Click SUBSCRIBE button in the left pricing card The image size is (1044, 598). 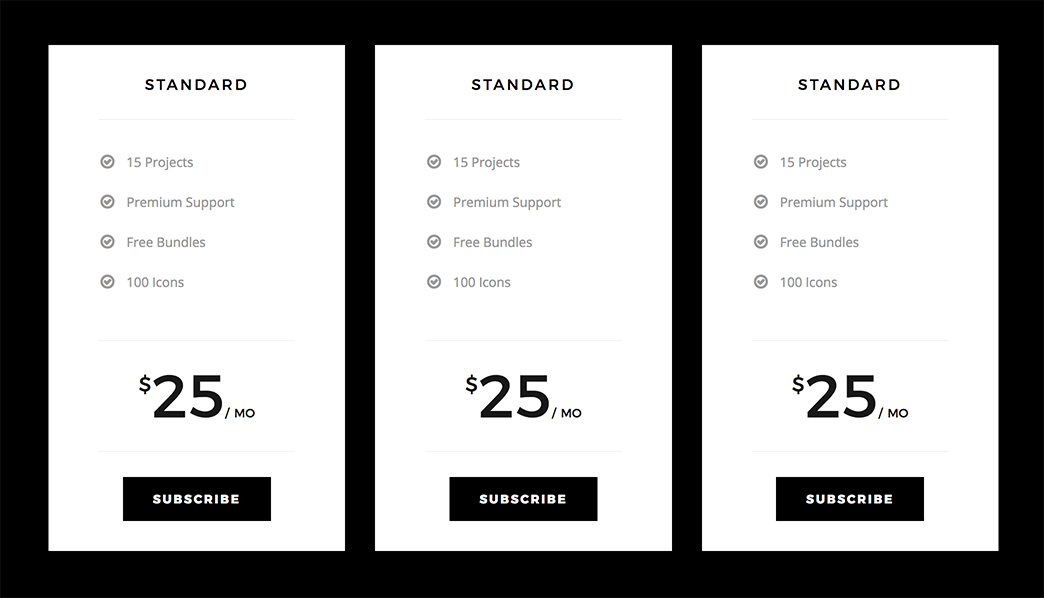pos(196,499)
